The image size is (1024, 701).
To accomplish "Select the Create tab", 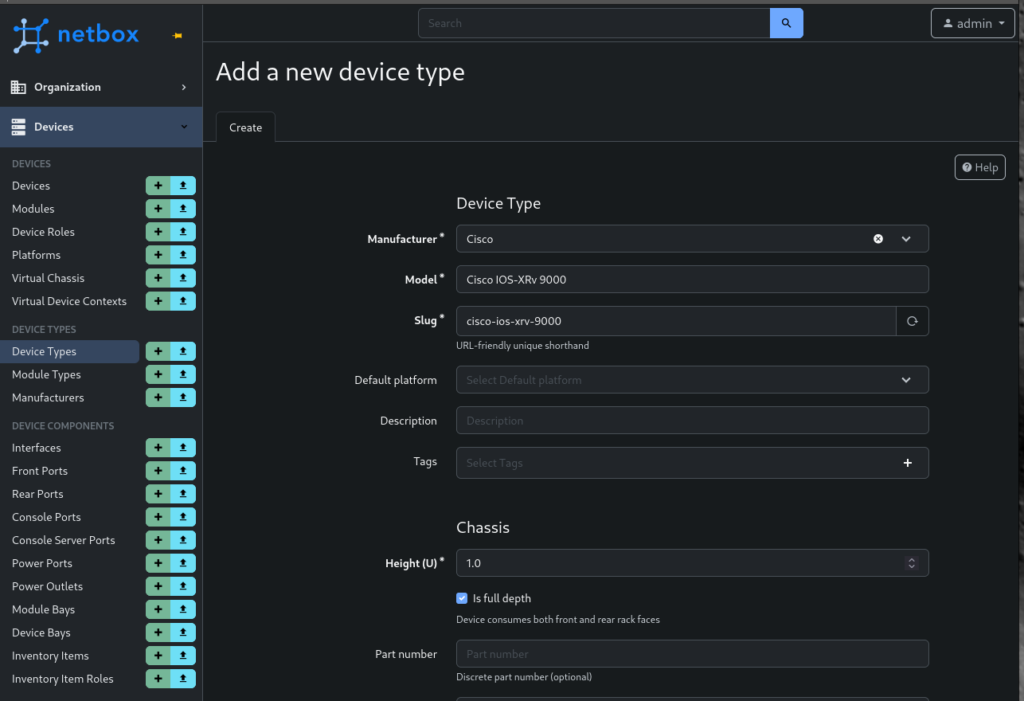I will click(x=245, y=127).
